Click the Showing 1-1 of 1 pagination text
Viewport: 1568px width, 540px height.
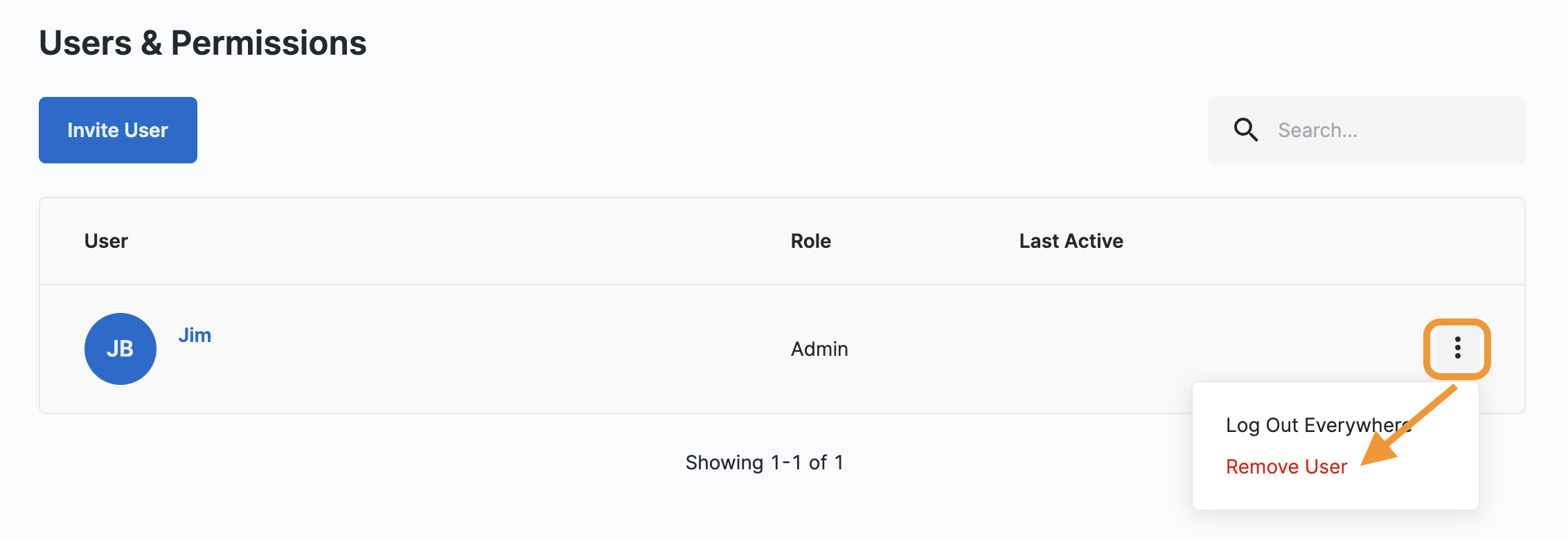pyautogui.click(x=765, y=462)
